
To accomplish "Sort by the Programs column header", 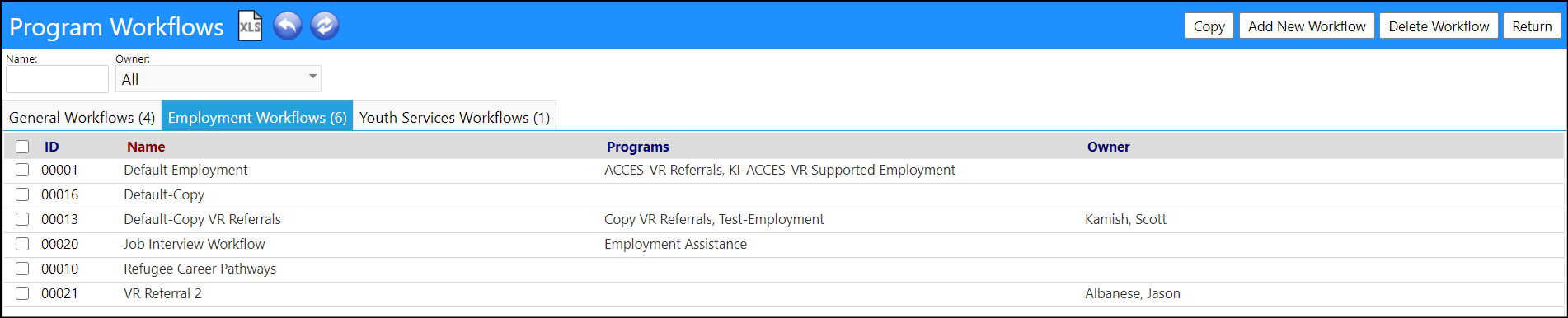I will pyautogui.click(x=637, y=147).
